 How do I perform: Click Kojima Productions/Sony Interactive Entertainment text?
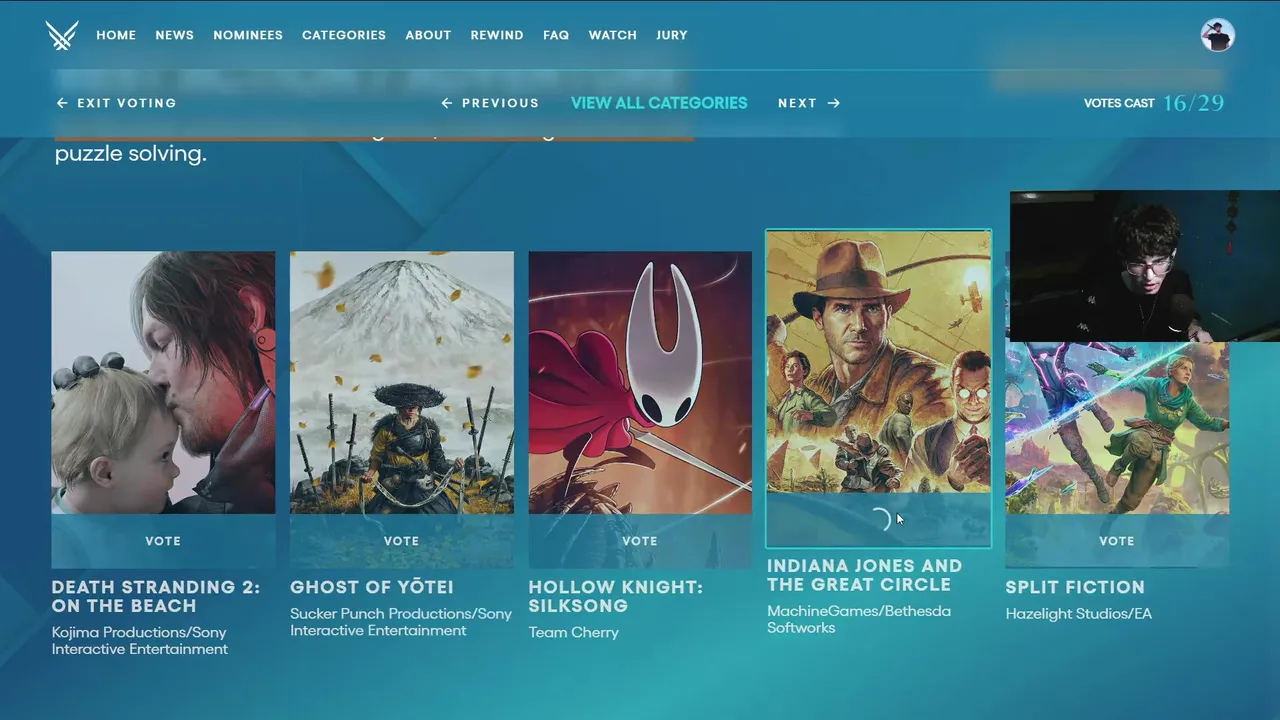tap(140, 641)
